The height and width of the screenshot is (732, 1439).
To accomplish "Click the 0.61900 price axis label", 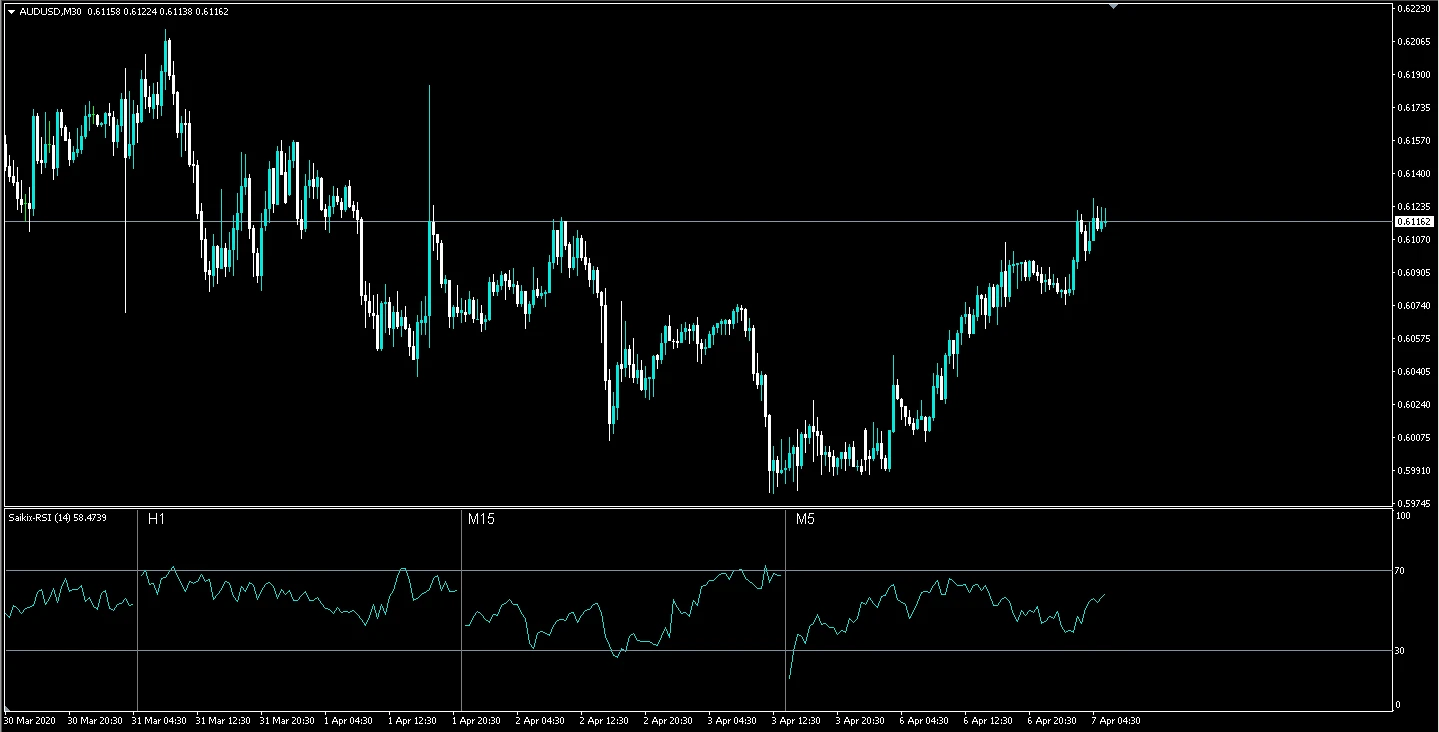I will [1413, 74].
